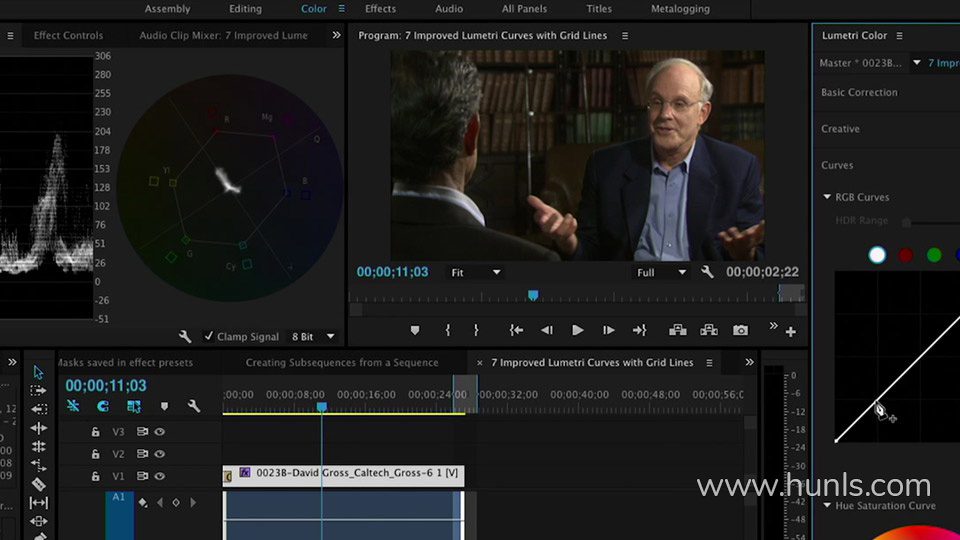Add a marker in the timeline panel

(x=164, y=406)
